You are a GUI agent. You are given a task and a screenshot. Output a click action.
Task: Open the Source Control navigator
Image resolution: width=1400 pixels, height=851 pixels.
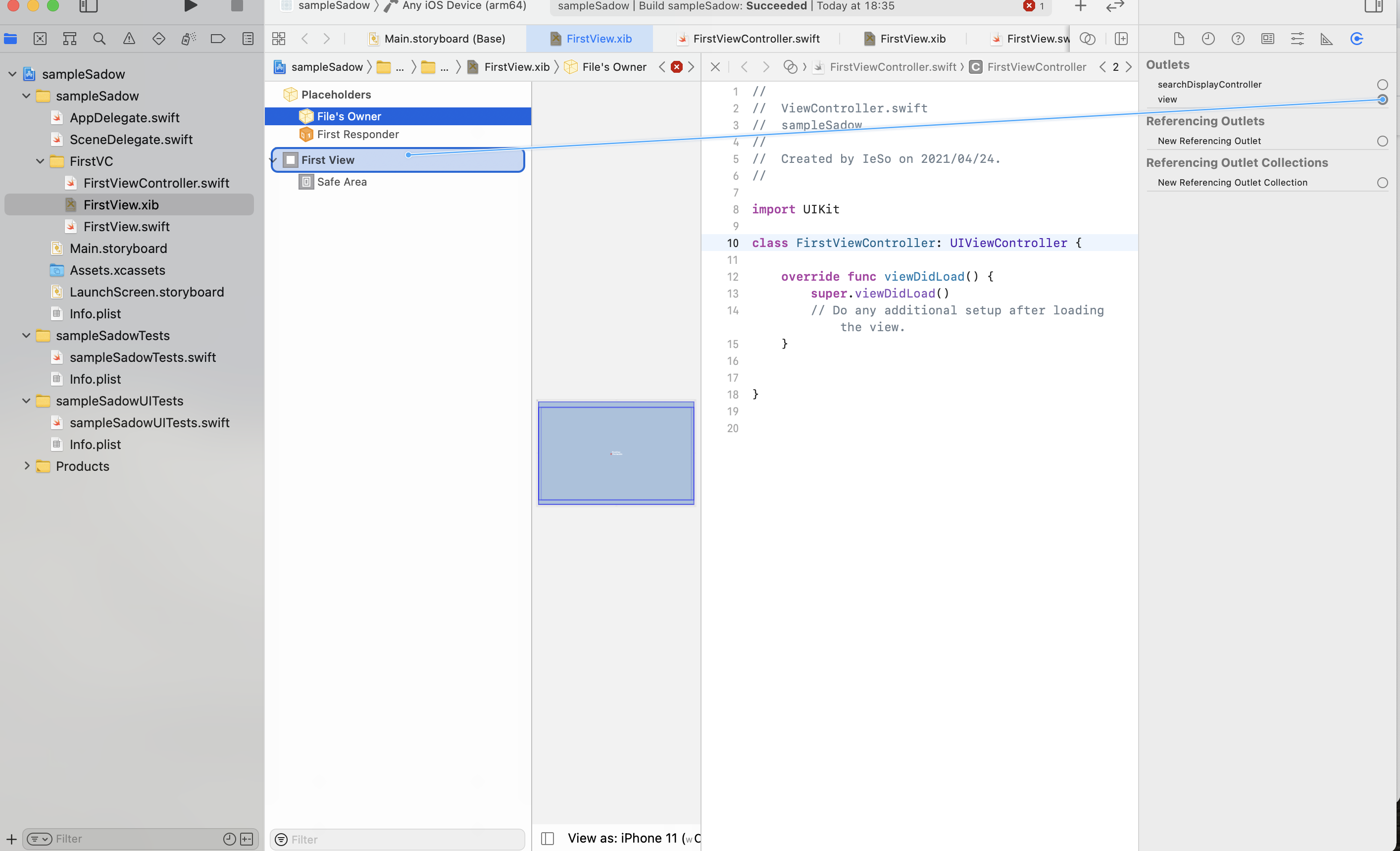tap(40, 39)
